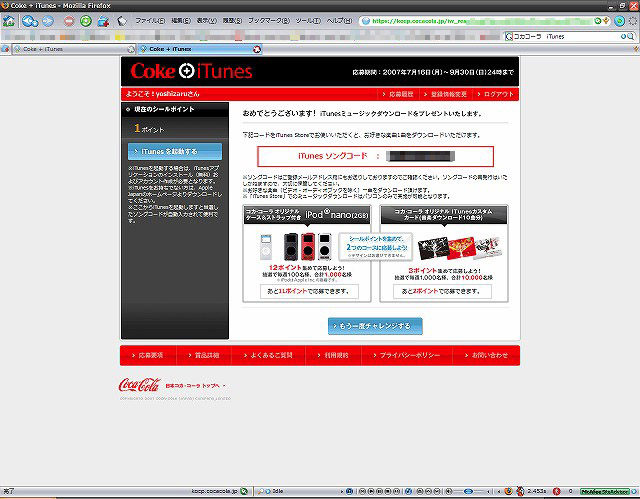Open 応募要項 in the red footer bar
Screen dimensions: 640x499
[148, 355]
